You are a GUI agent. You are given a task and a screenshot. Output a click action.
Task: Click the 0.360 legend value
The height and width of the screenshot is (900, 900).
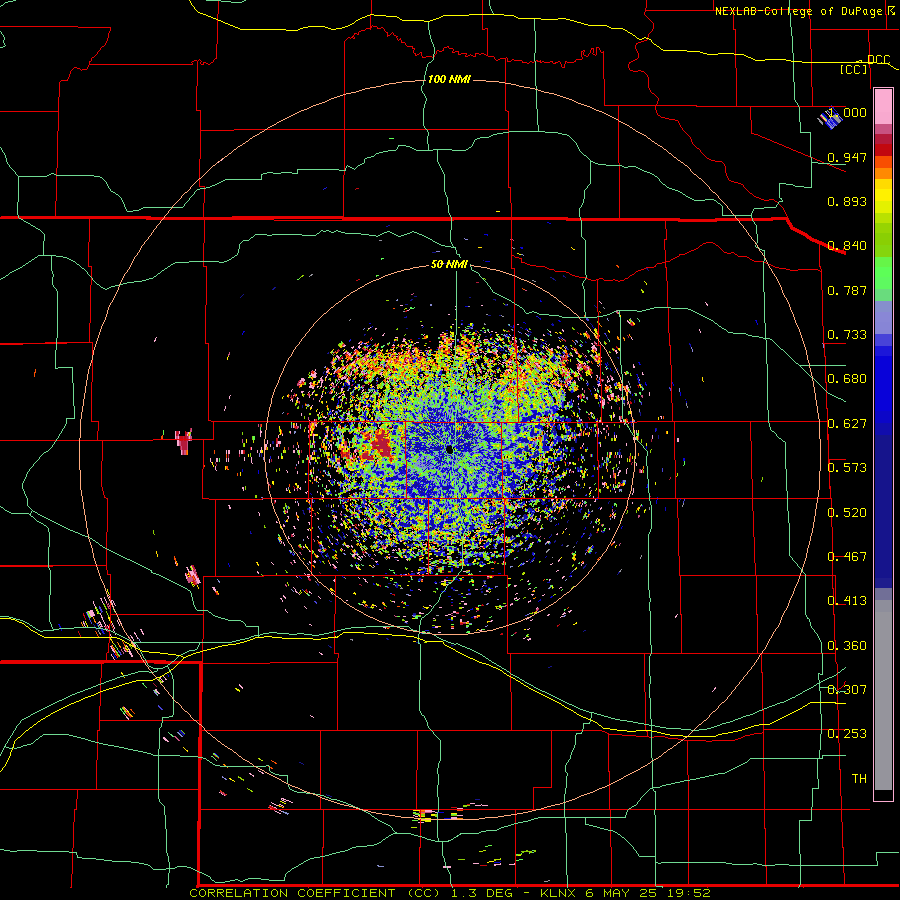[x=847, y=646]
